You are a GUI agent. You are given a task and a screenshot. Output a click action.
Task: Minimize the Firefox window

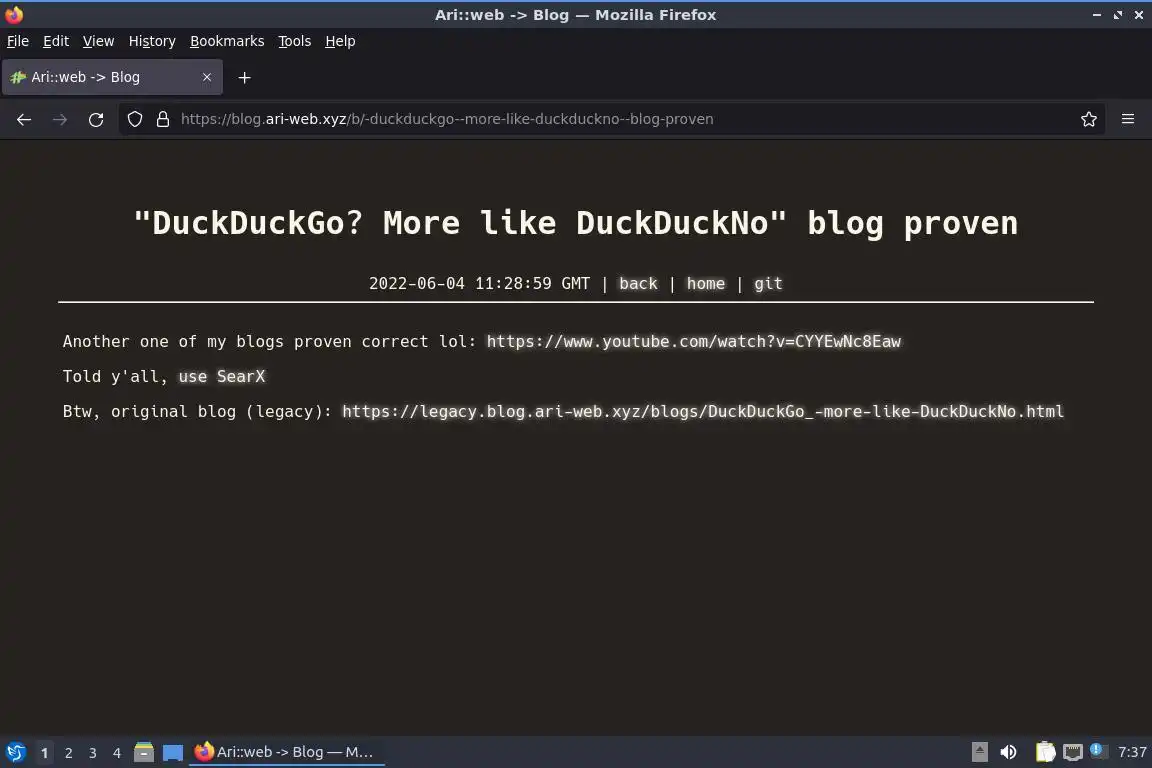point(1097,15)
